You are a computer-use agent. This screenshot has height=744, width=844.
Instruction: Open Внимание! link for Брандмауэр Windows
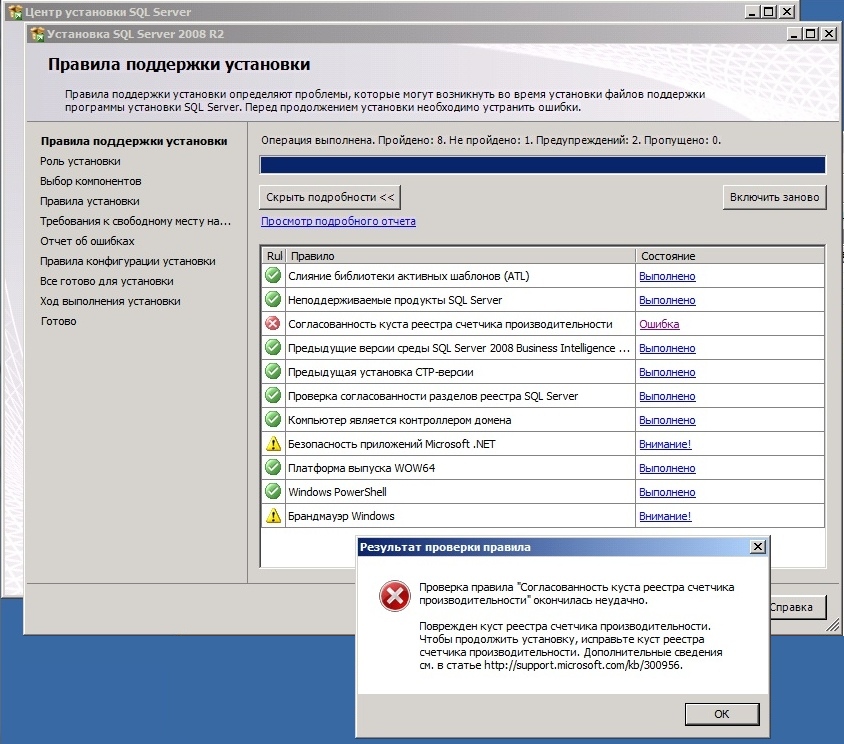click(x=665, y=516)
